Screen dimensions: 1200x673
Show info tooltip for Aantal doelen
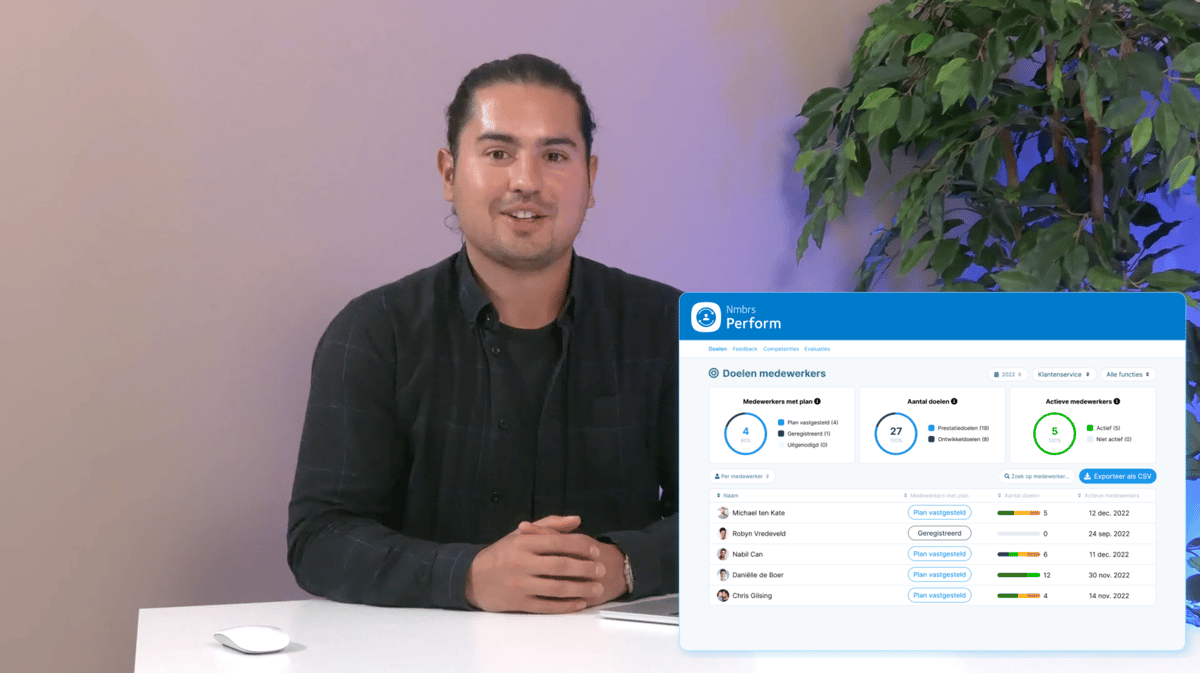[x=954, y=401]
